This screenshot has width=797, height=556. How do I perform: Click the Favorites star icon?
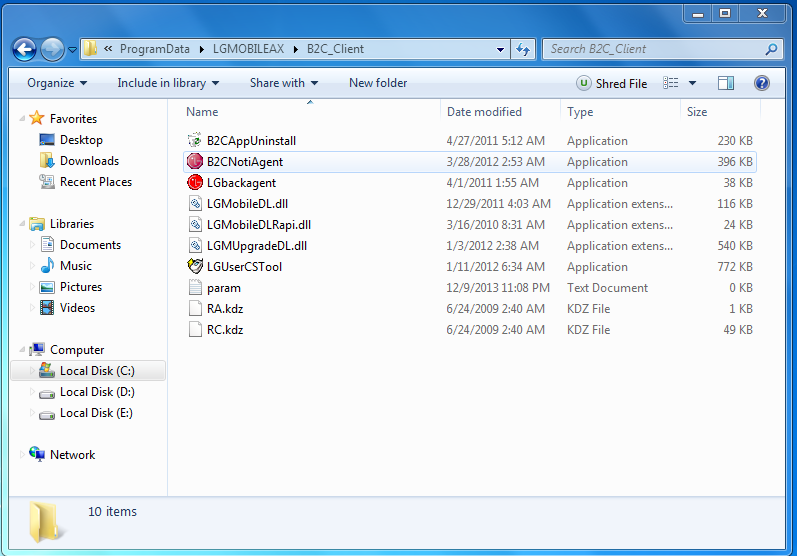(x=37, y=118)
